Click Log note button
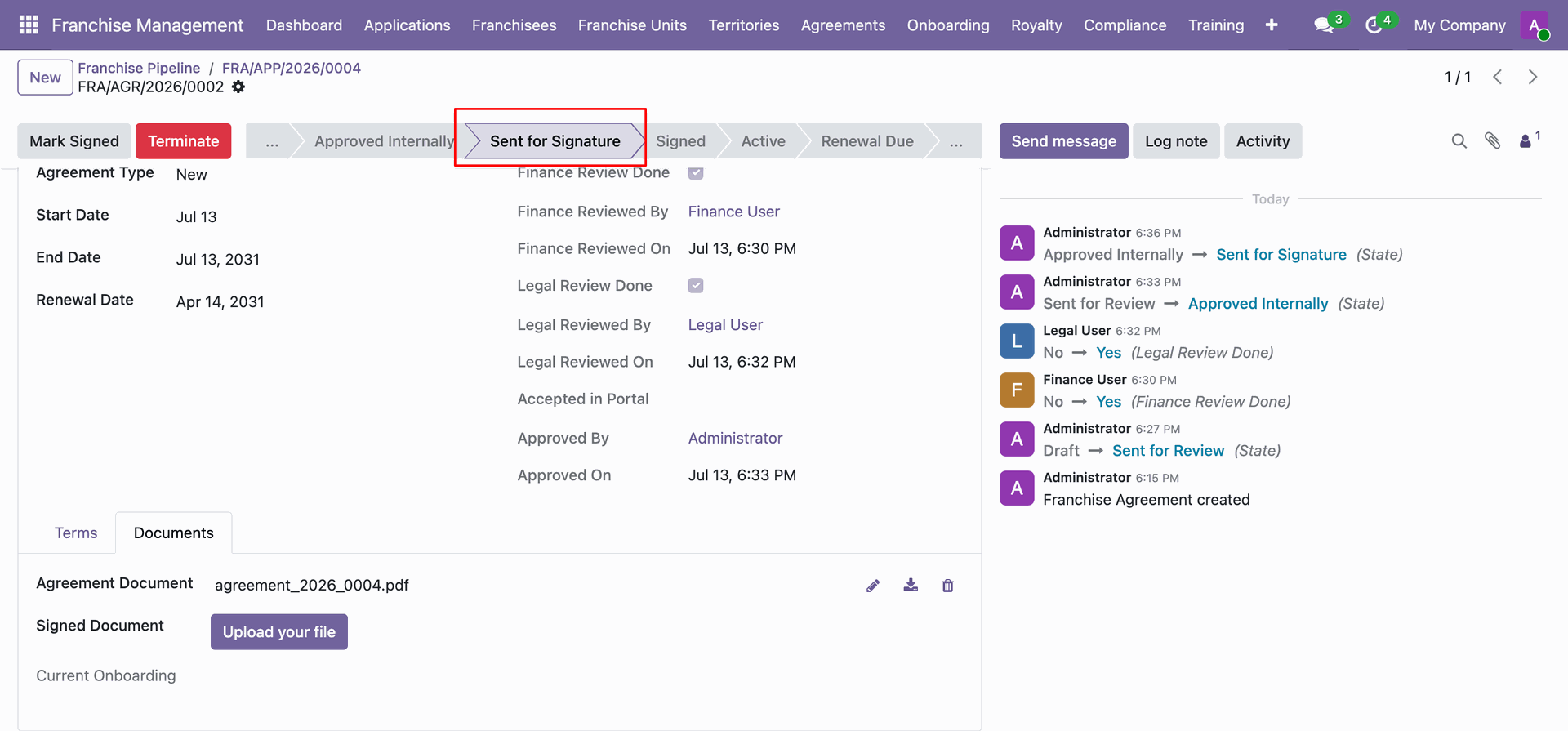 tap(1176, 141)
